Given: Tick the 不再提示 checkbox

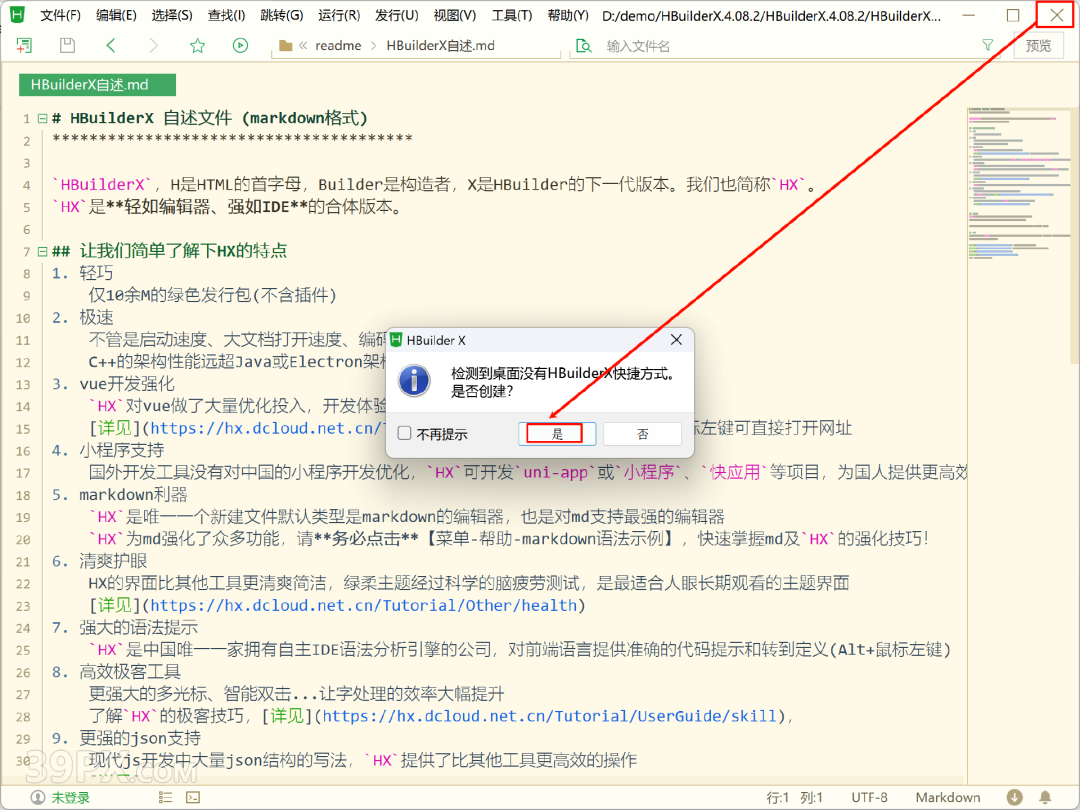Looking at the screenshot, I should [405, 433].
